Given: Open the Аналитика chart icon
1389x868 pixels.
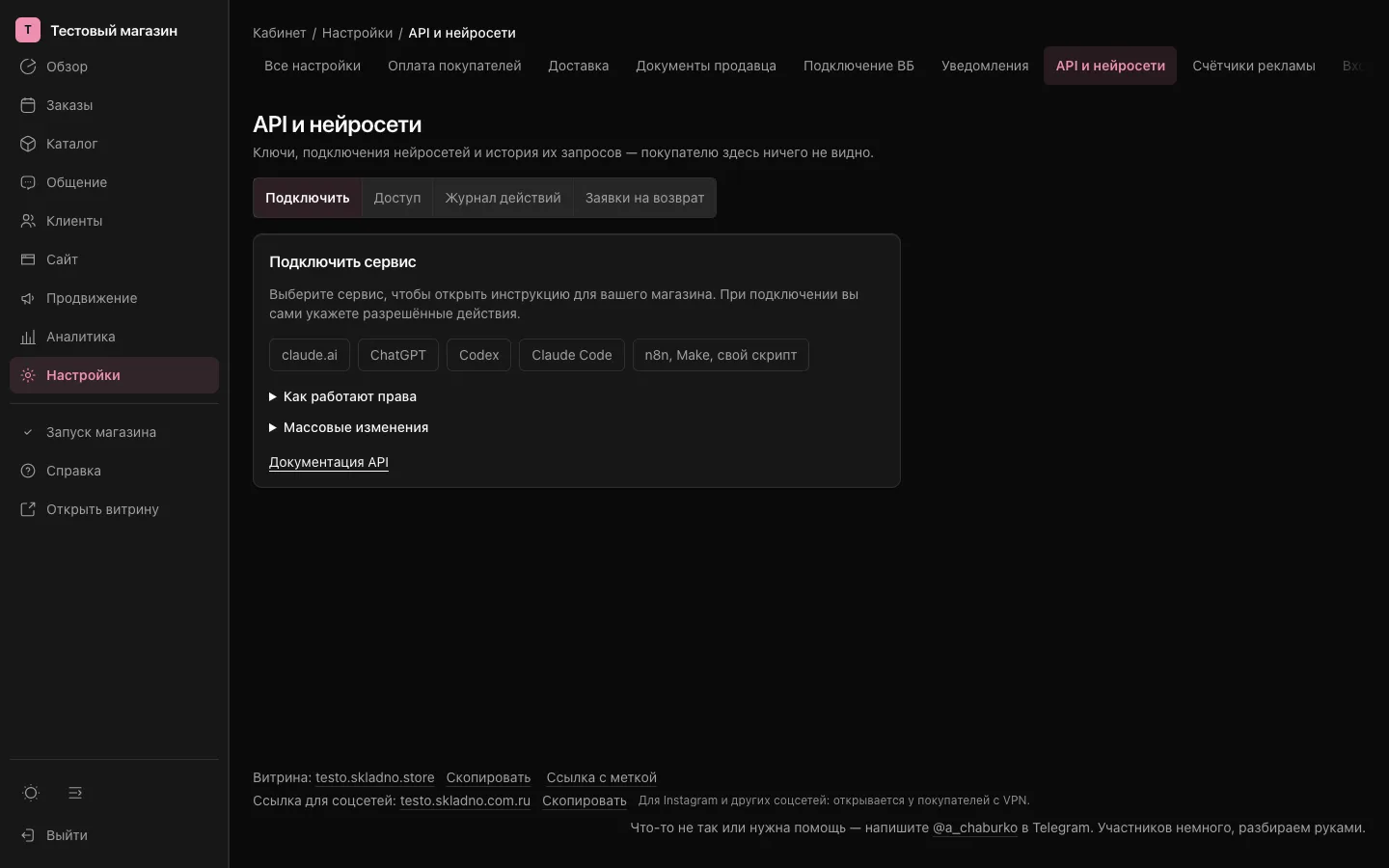Looking at the screenshot, I should pyautogui.click(x=28, y=337).
